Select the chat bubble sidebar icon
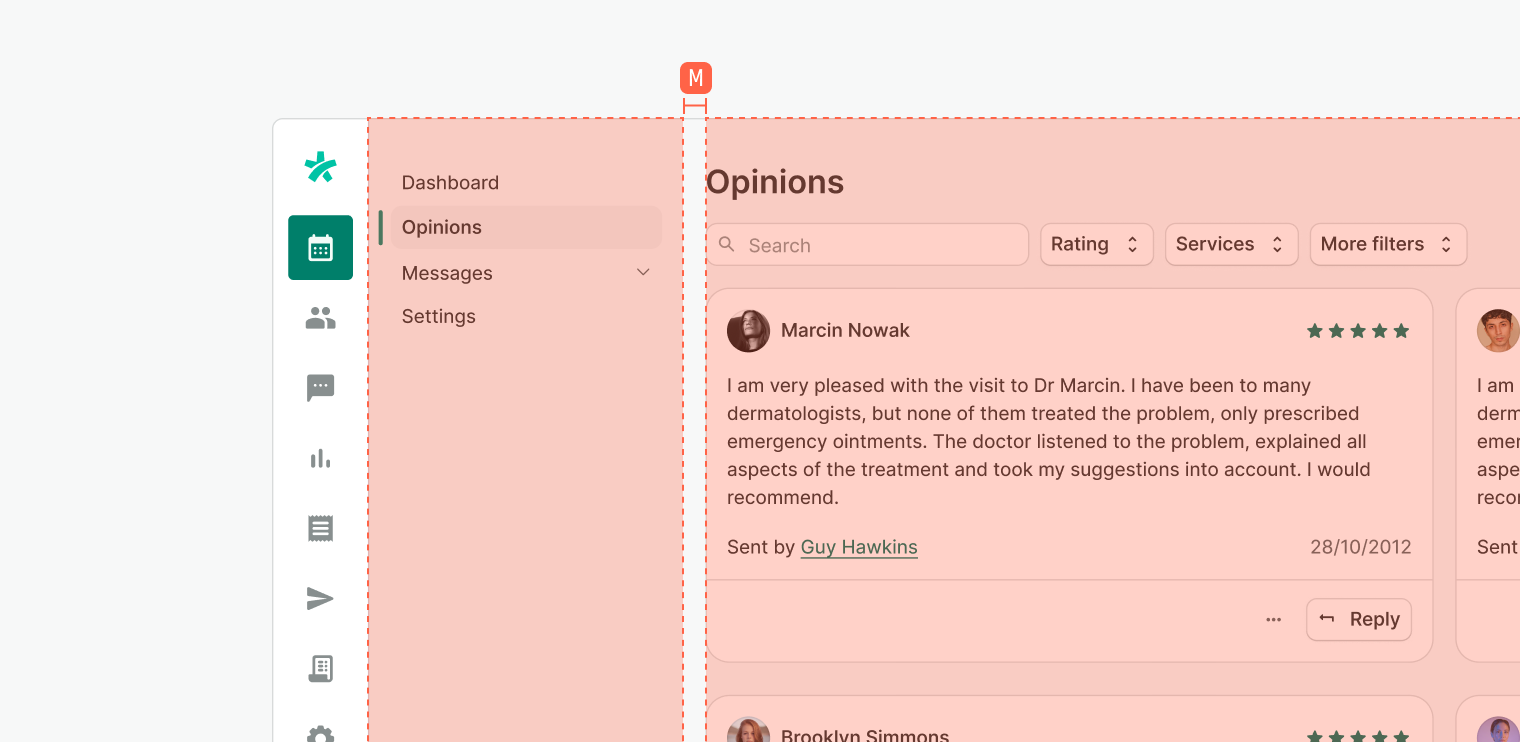 (320, 388)
